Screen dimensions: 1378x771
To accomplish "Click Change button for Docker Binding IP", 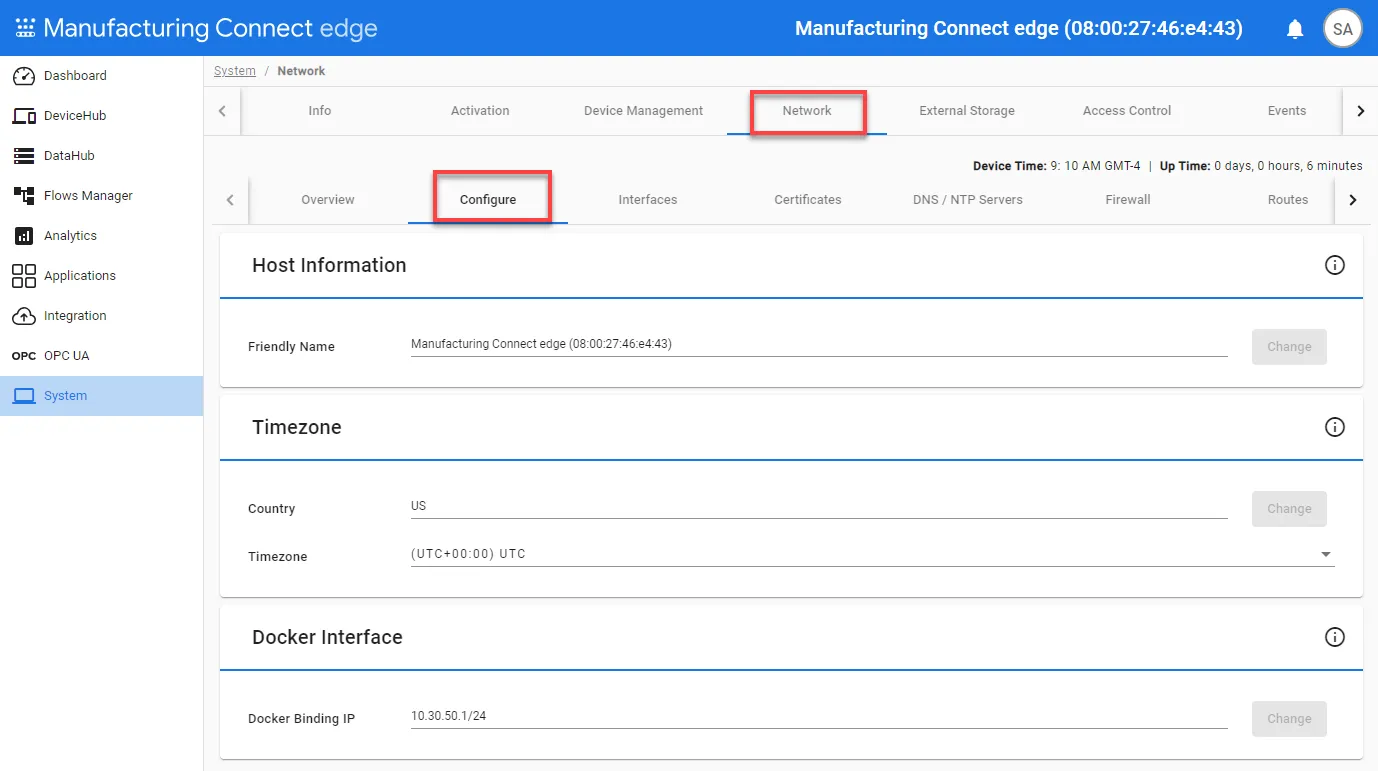I will (1289, 719).
